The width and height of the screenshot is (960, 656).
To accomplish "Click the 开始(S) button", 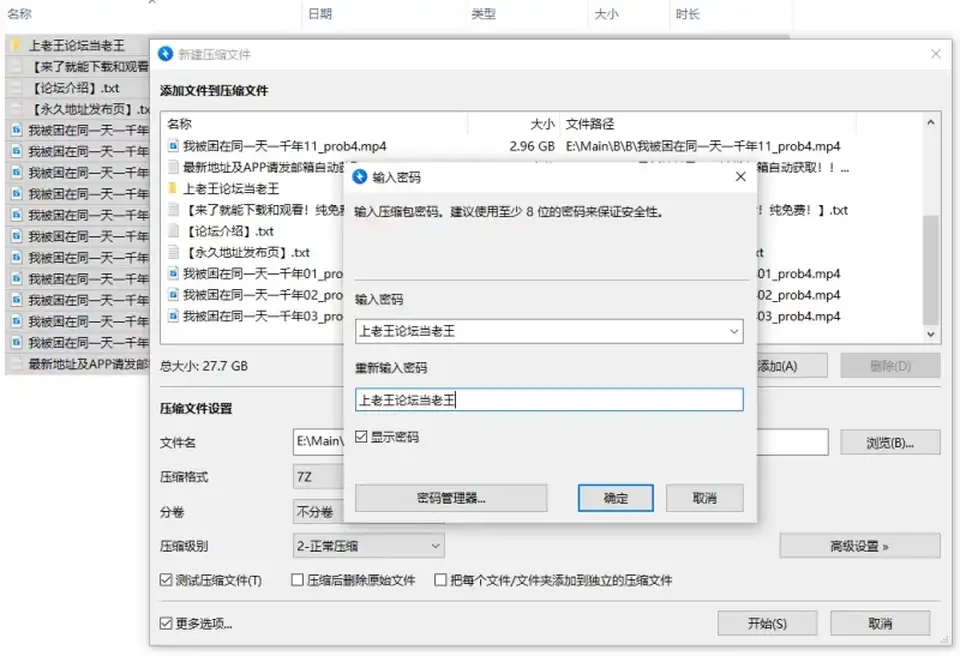I will (767, 623).
